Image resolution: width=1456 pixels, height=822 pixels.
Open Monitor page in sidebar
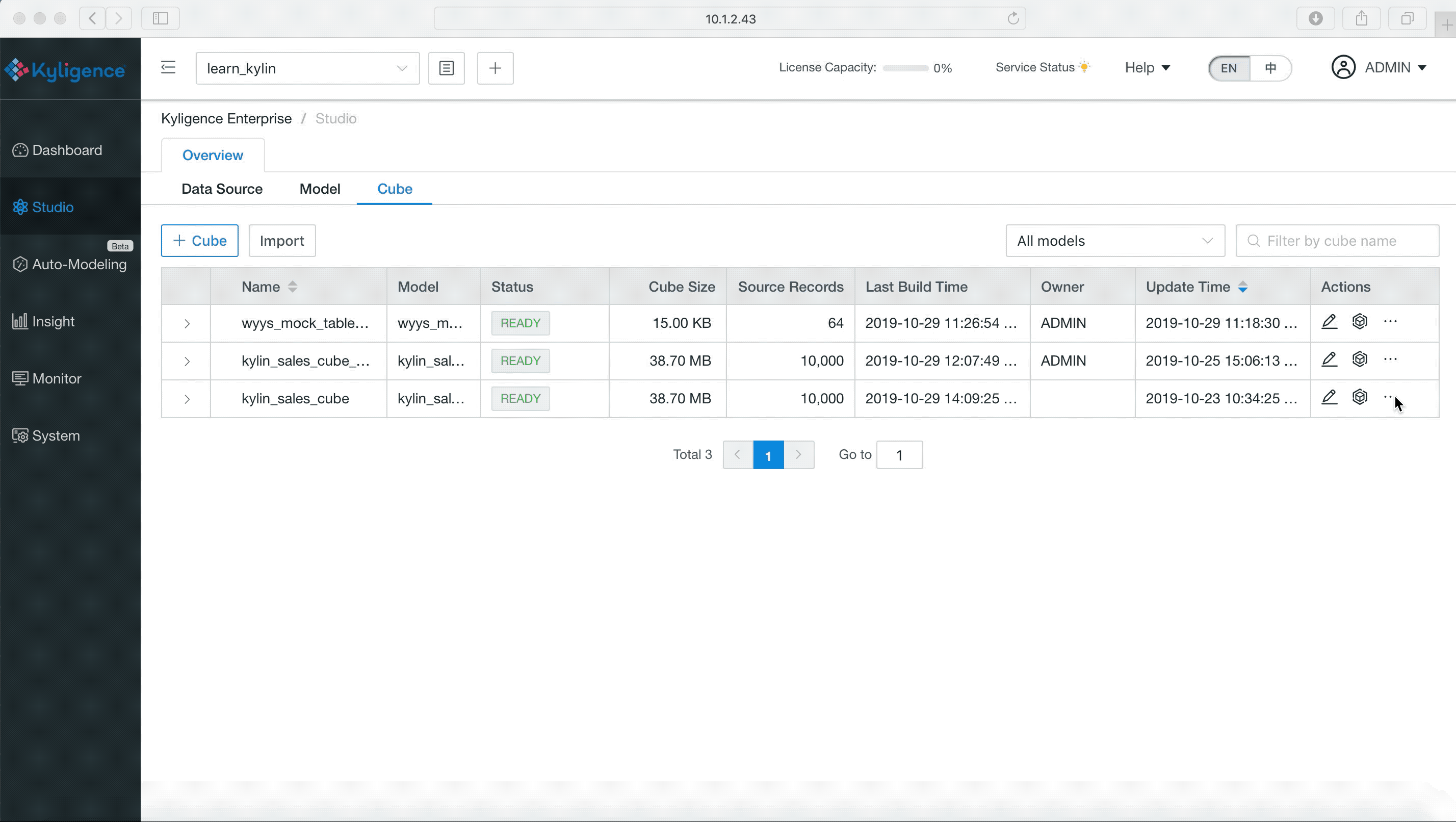[x=57, y=378]
